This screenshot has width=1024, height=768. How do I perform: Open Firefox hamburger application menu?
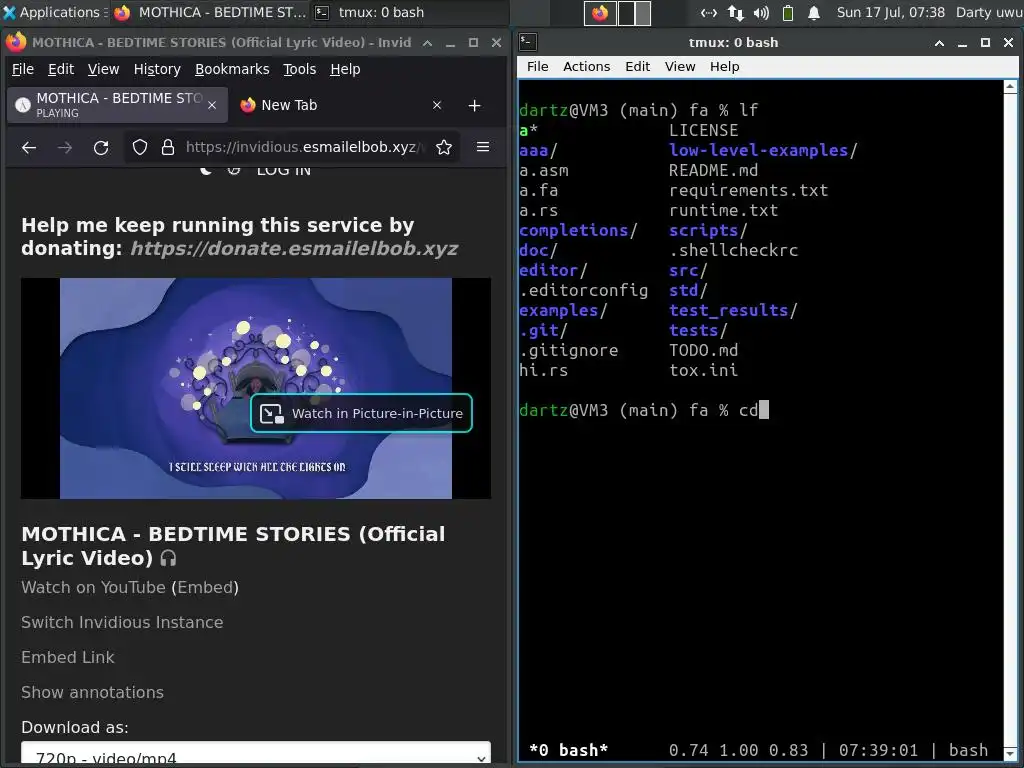click(x=483, y=147)
